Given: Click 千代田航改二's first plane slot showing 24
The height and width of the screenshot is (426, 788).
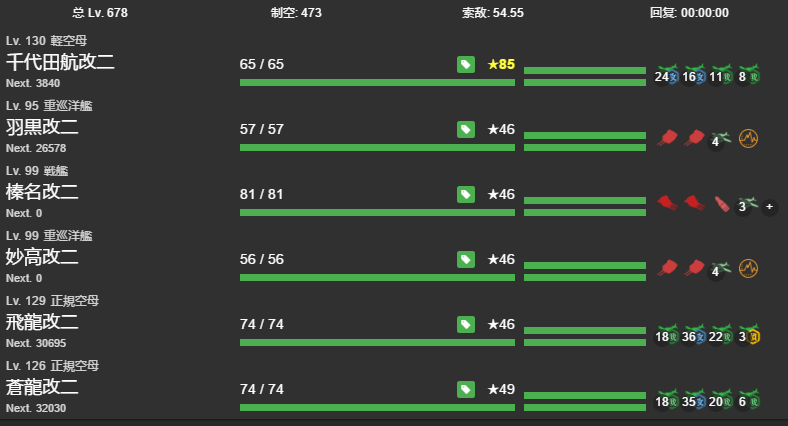Looking at the screenshot, I should [665, 75].
